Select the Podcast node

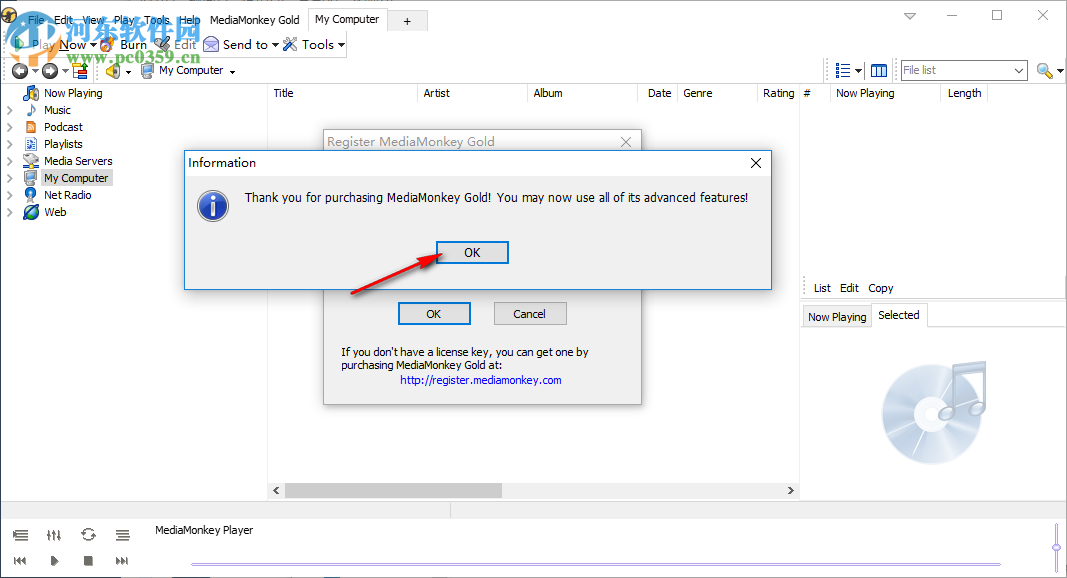[x=63, y=127]
